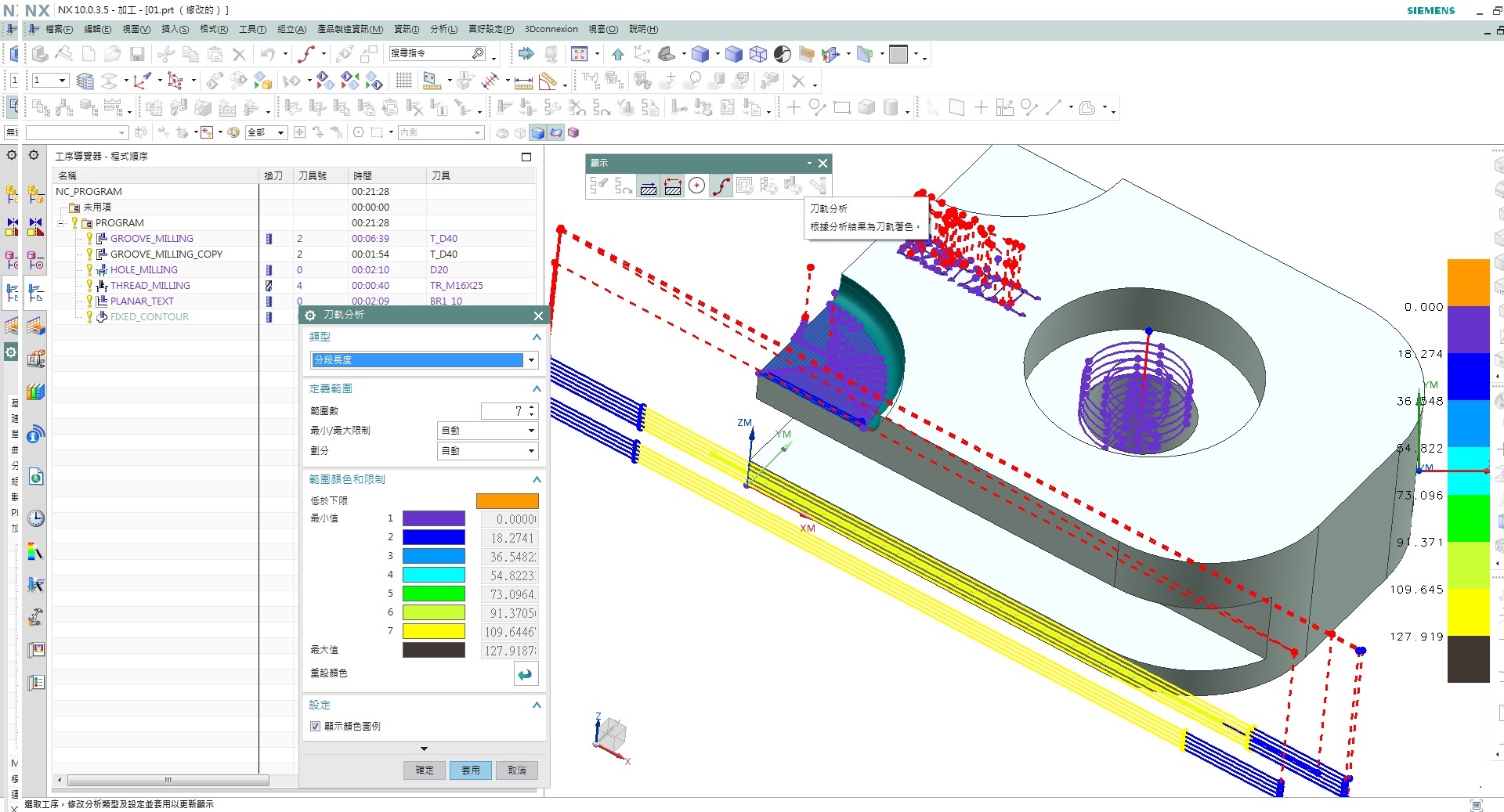
Task: Click the grid display icon
Action: pyautogui.click(x=403, y=81)
